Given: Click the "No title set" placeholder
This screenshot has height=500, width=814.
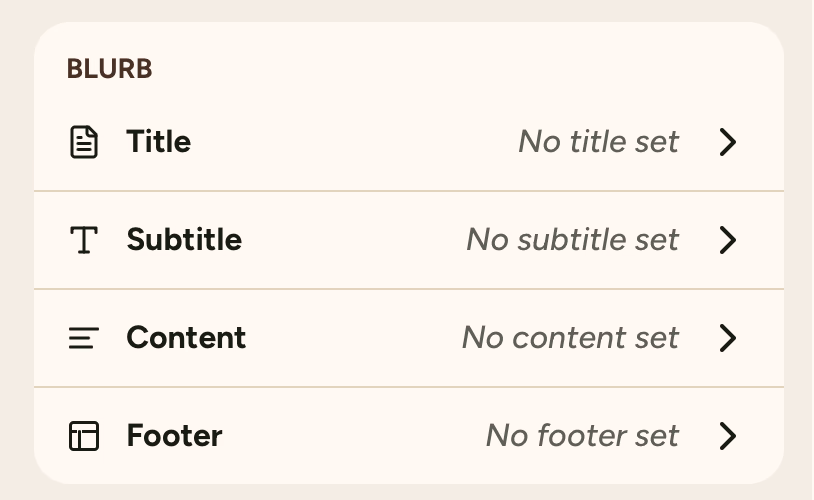Looking at the screenshot, I should click(x=598, y=142).
